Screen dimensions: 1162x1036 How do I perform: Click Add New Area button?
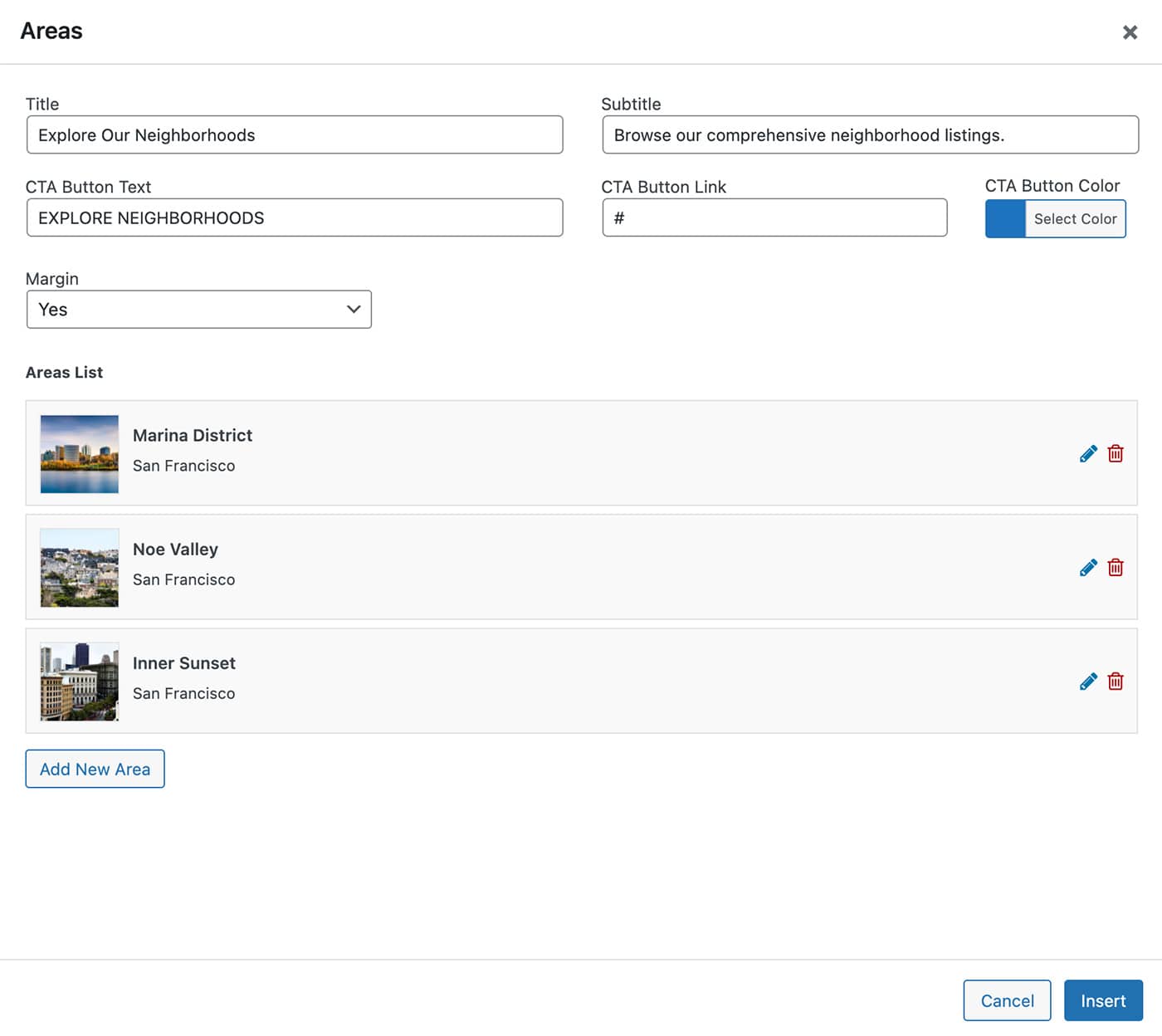pyautogui.click(x=95, y=769)
